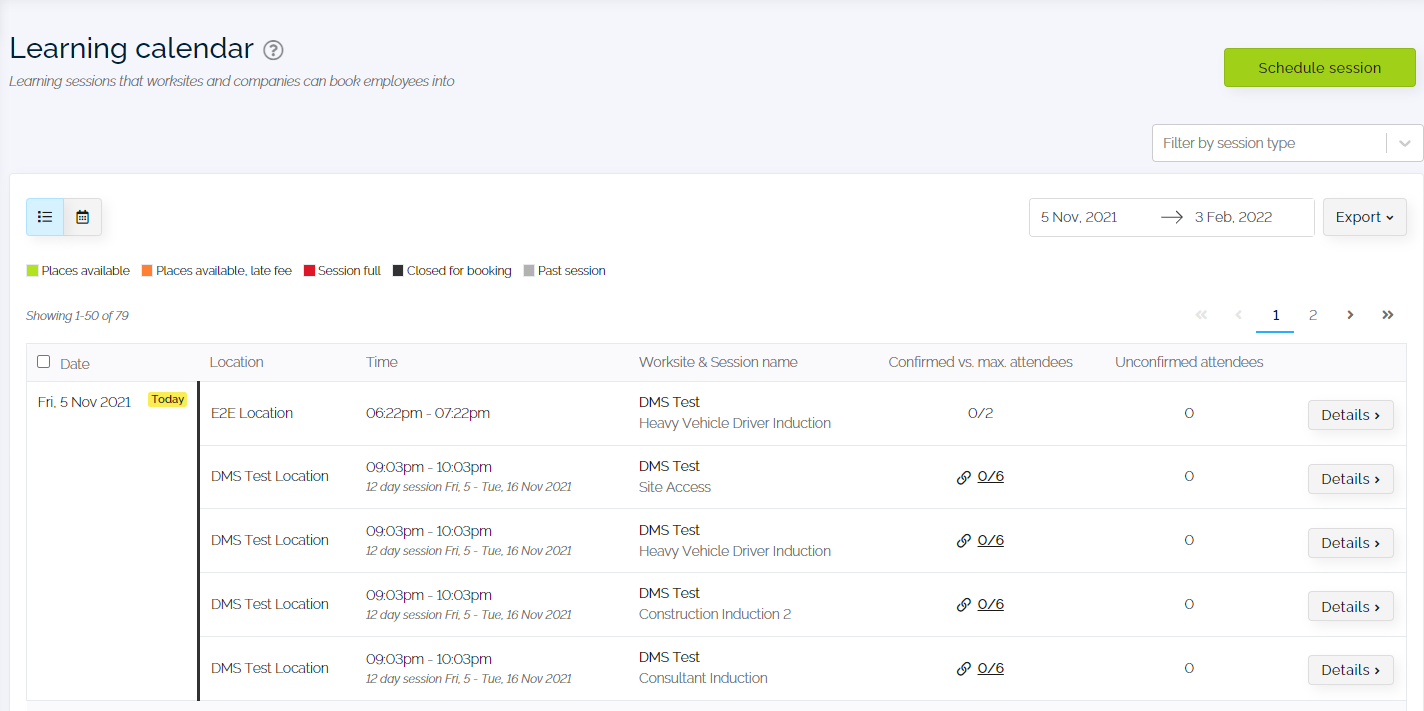
Task: Switch to calendar view
Action: click(82, 216)
